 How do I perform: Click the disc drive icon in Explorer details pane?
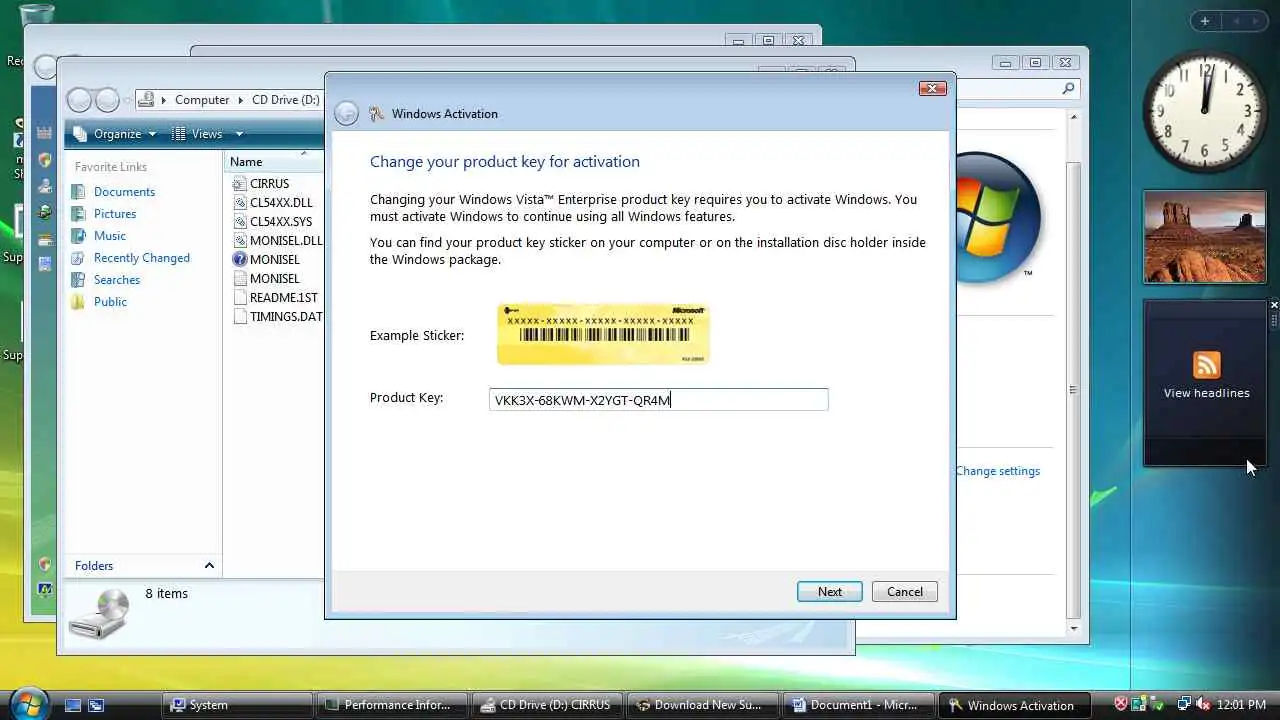[x=100, y=614]
